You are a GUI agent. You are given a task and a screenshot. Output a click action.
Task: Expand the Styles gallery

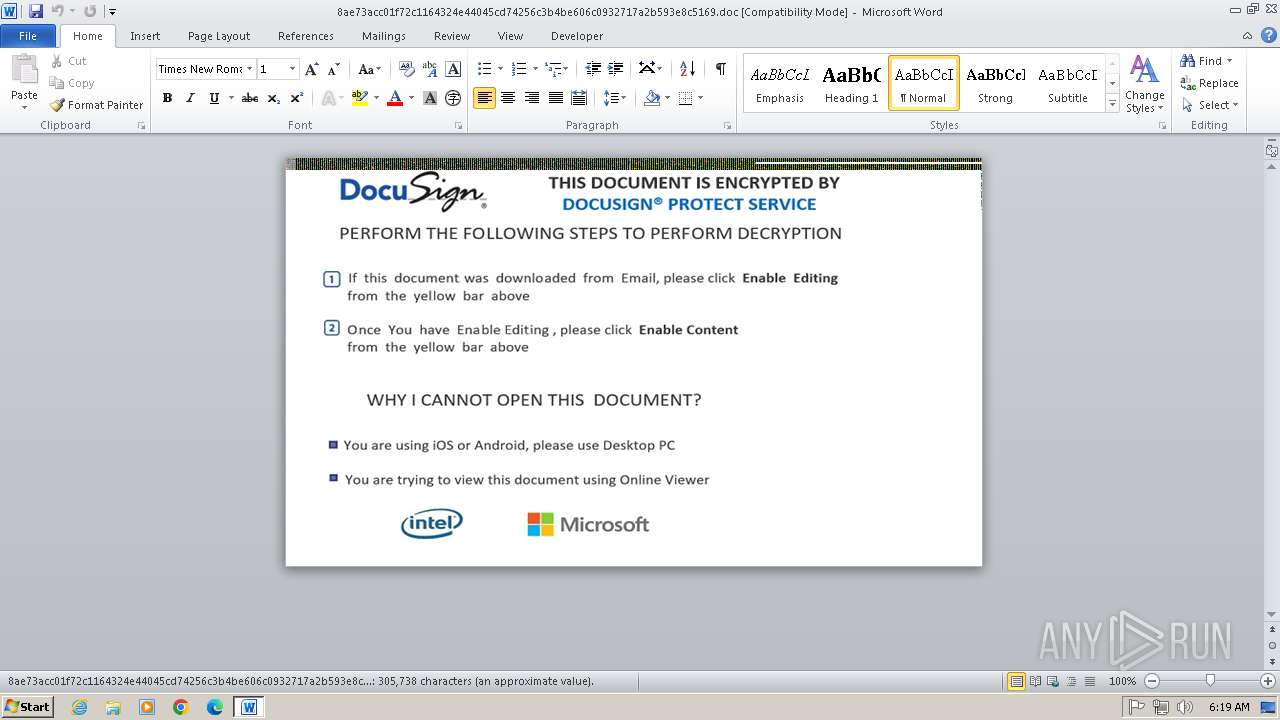pyautogui.click(x=1112, y=103)
